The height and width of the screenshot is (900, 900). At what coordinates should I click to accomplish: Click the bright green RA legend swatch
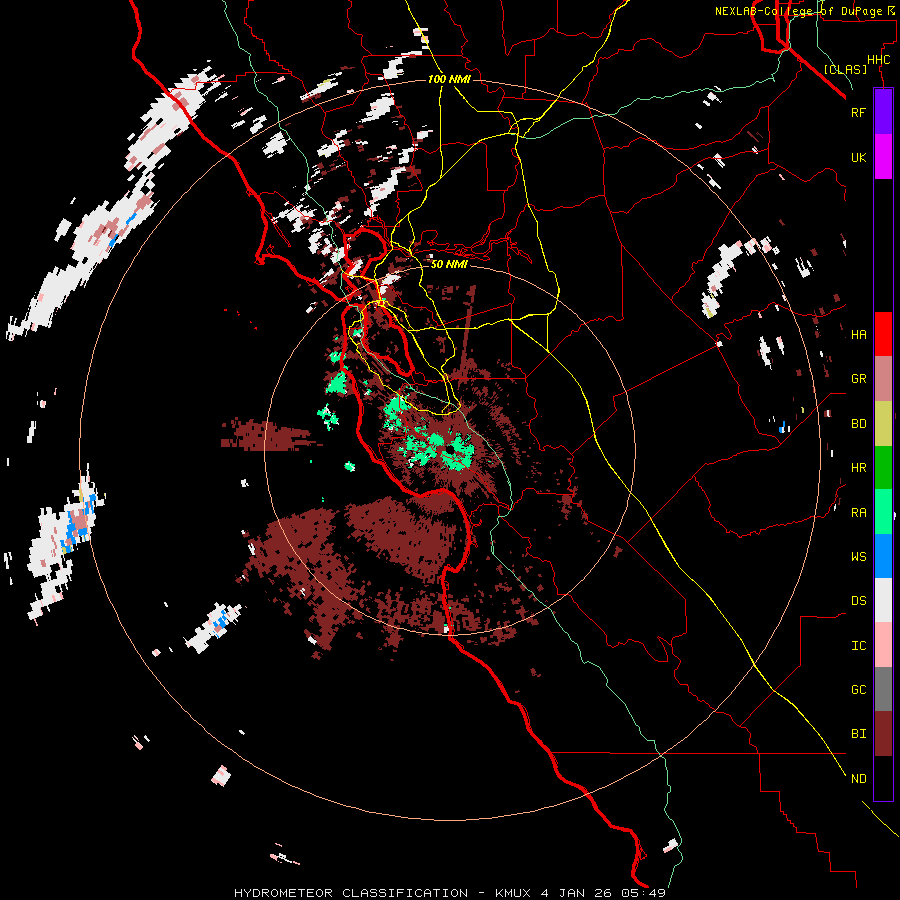tap(883, 512)
